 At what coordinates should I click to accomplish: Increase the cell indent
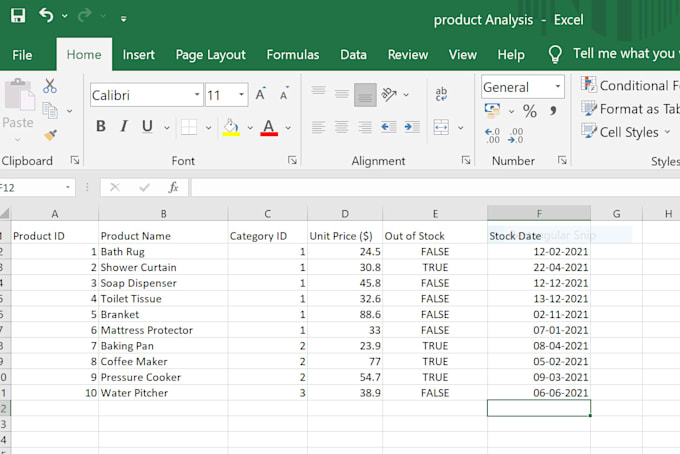coord(412,127)
